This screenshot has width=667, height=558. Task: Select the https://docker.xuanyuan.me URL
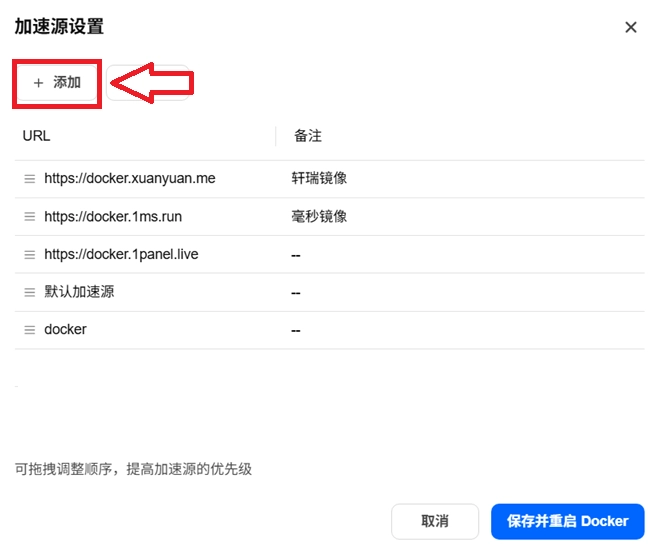[130, 178]
